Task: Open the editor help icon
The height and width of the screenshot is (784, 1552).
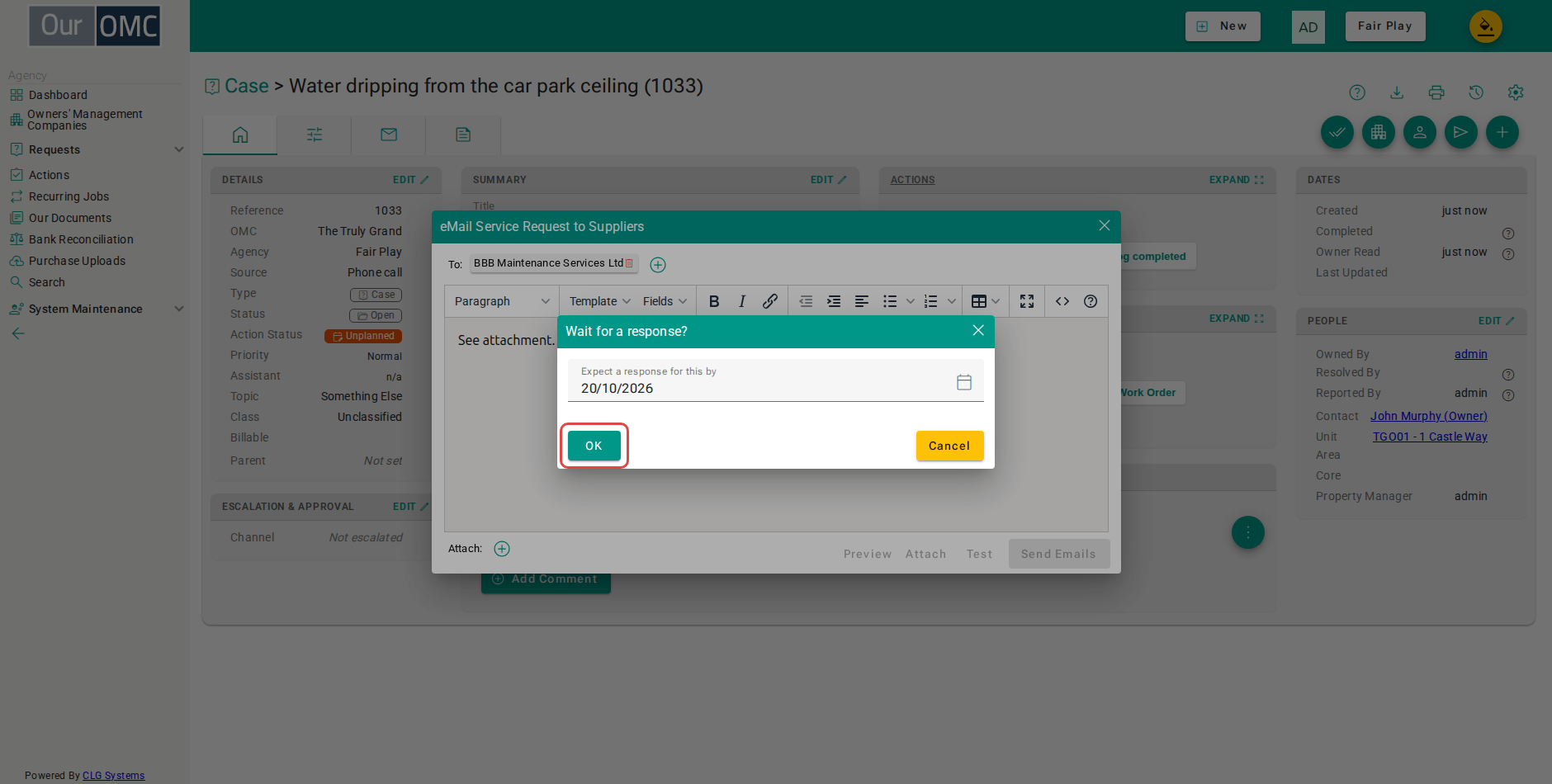Action: [x=1091, y=301]
